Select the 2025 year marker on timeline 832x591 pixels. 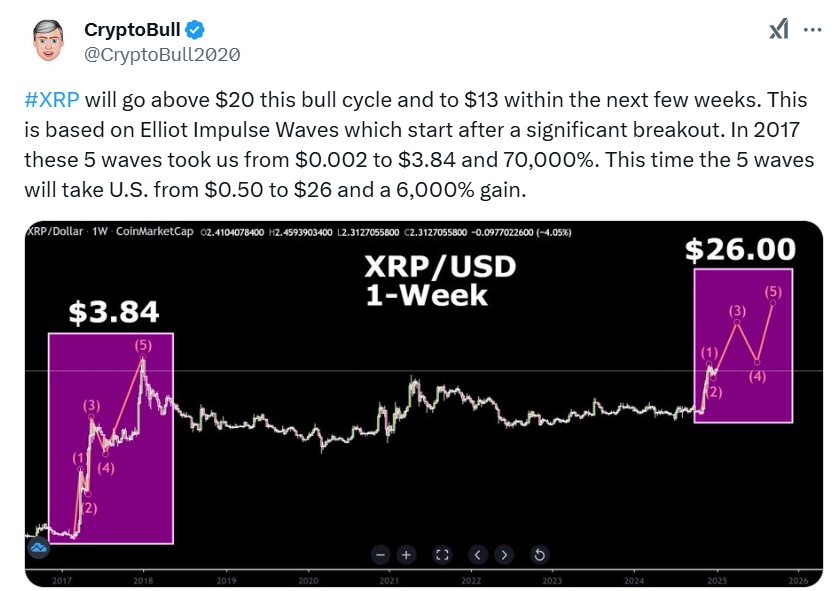click(x=717, y=580)
